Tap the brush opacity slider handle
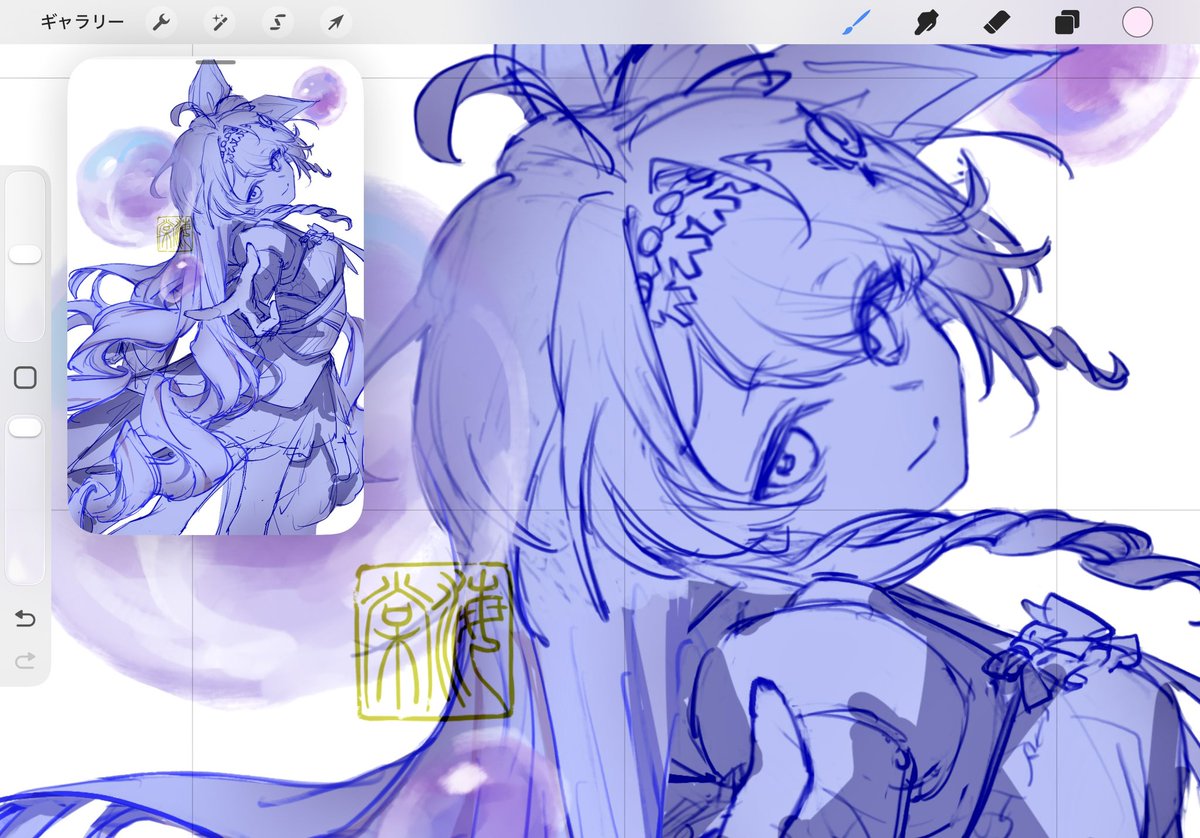The image size is (1200, 838). coord(25,428)
